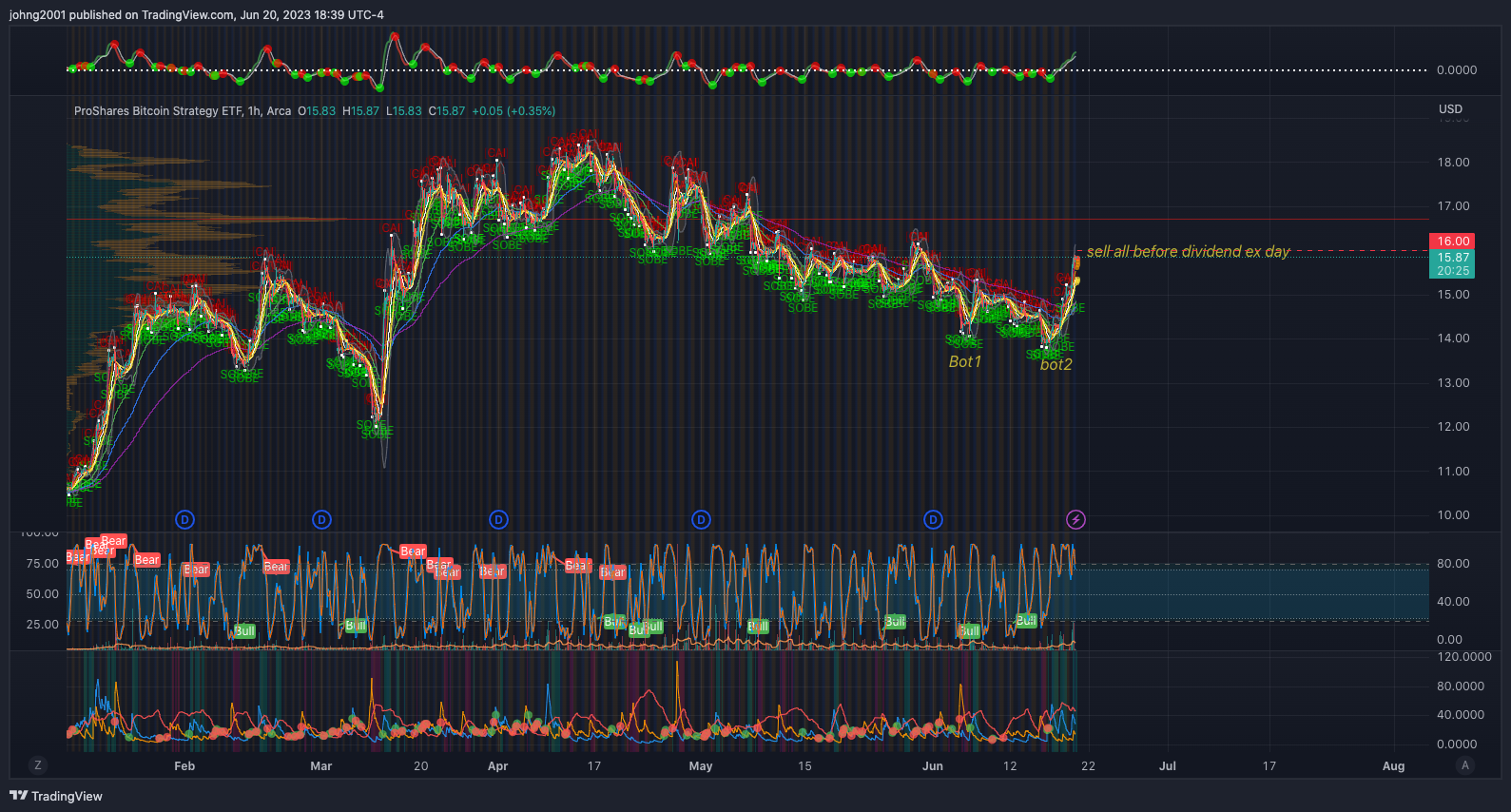Click the 0.0000 top oscillator scale value
This screenshot has width=1511, height=812.
(x=1457, y=70)
